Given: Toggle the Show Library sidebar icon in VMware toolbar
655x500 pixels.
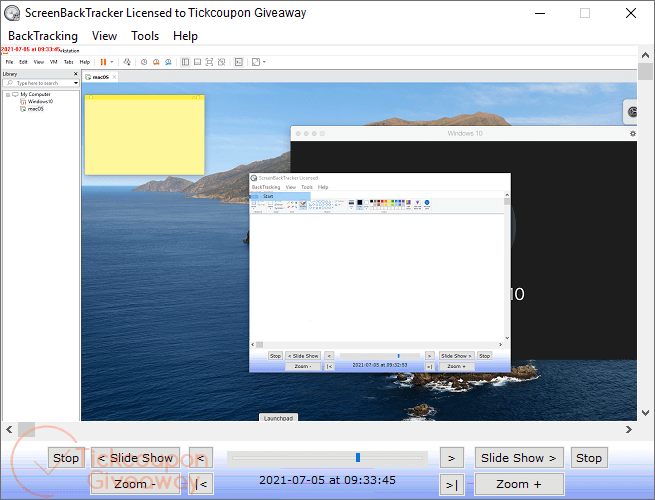Looking at the screenshot, I should [x=185, y=62].
